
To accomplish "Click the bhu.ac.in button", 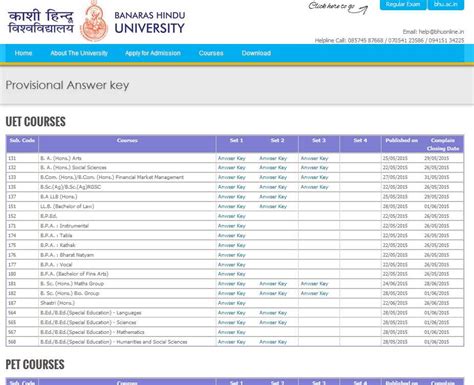I will [446, 4].
